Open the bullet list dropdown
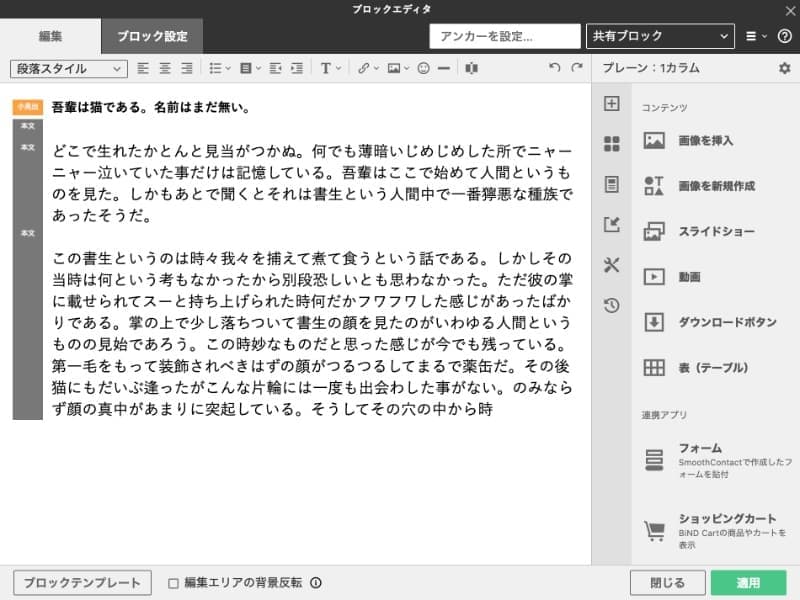800x600 pixels. point(220,68)
